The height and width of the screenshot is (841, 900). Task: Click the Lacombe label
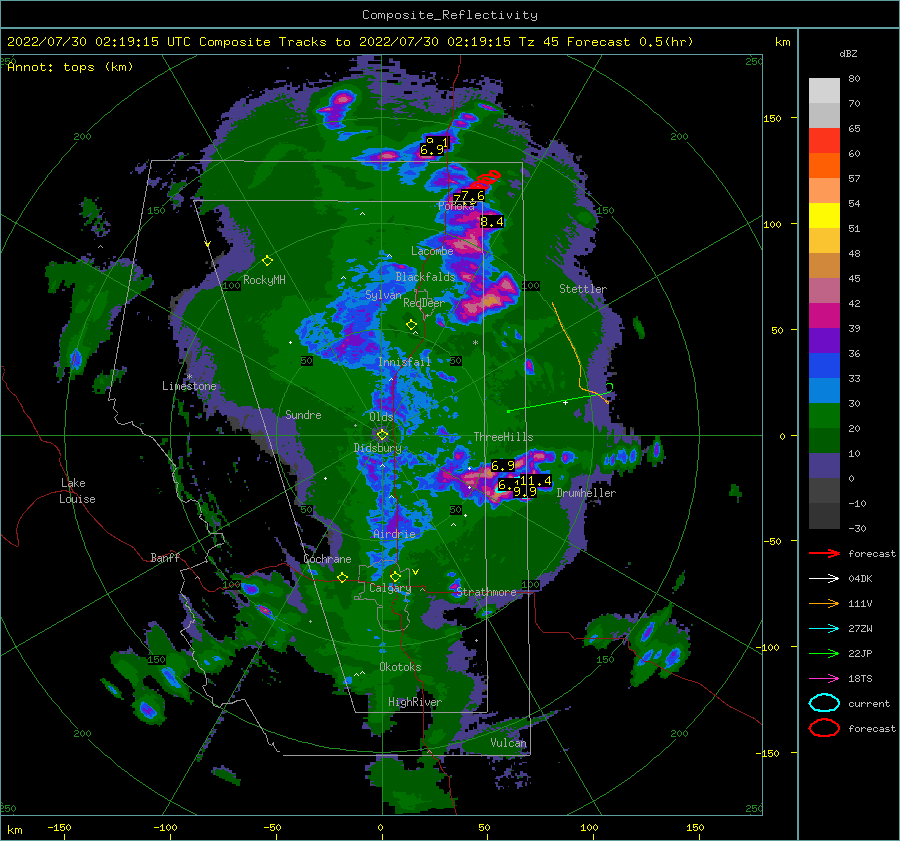point(432,251)
